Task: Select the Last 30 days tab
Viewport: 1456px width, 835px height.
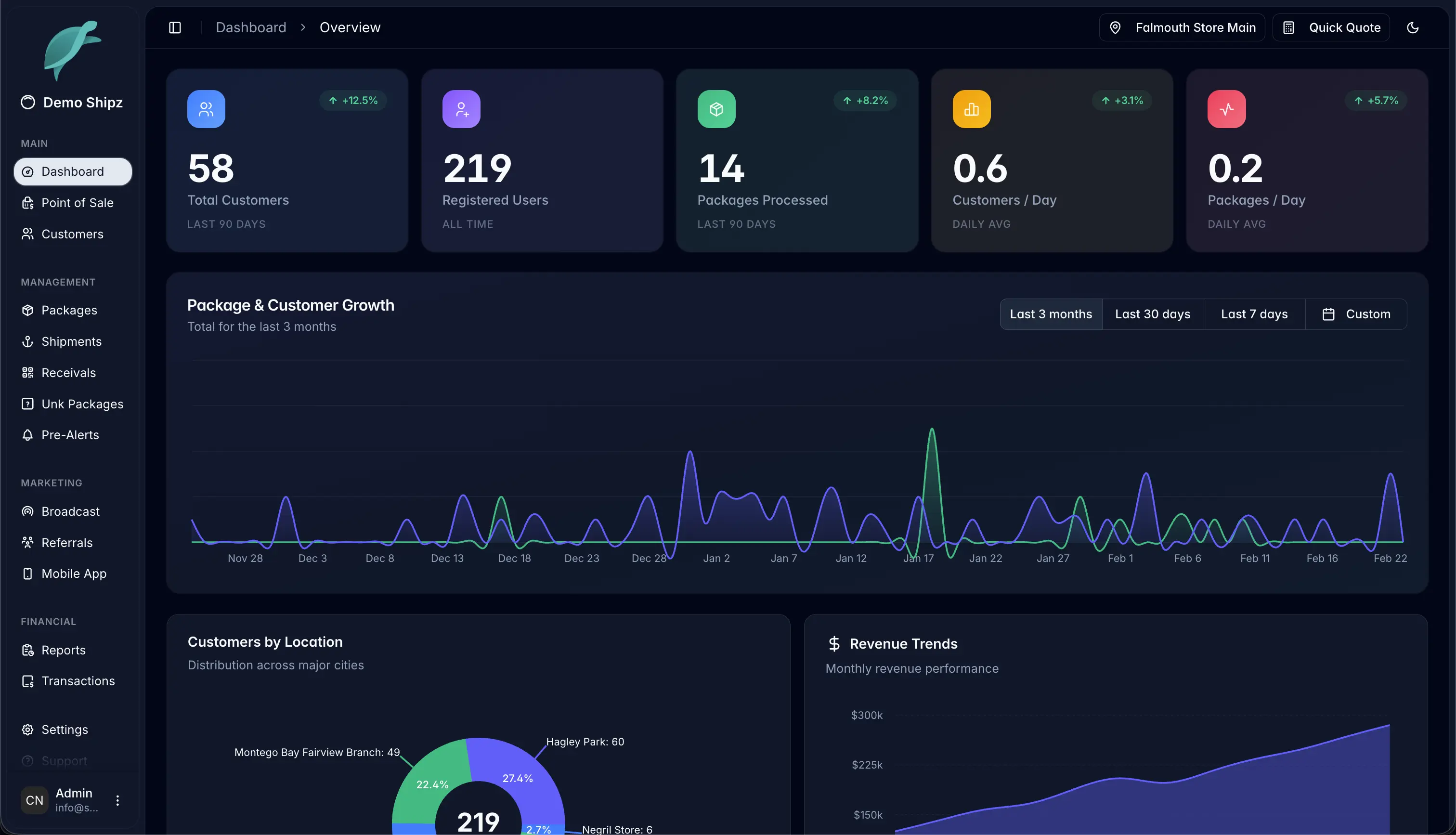Action: tap(1152, 313)
